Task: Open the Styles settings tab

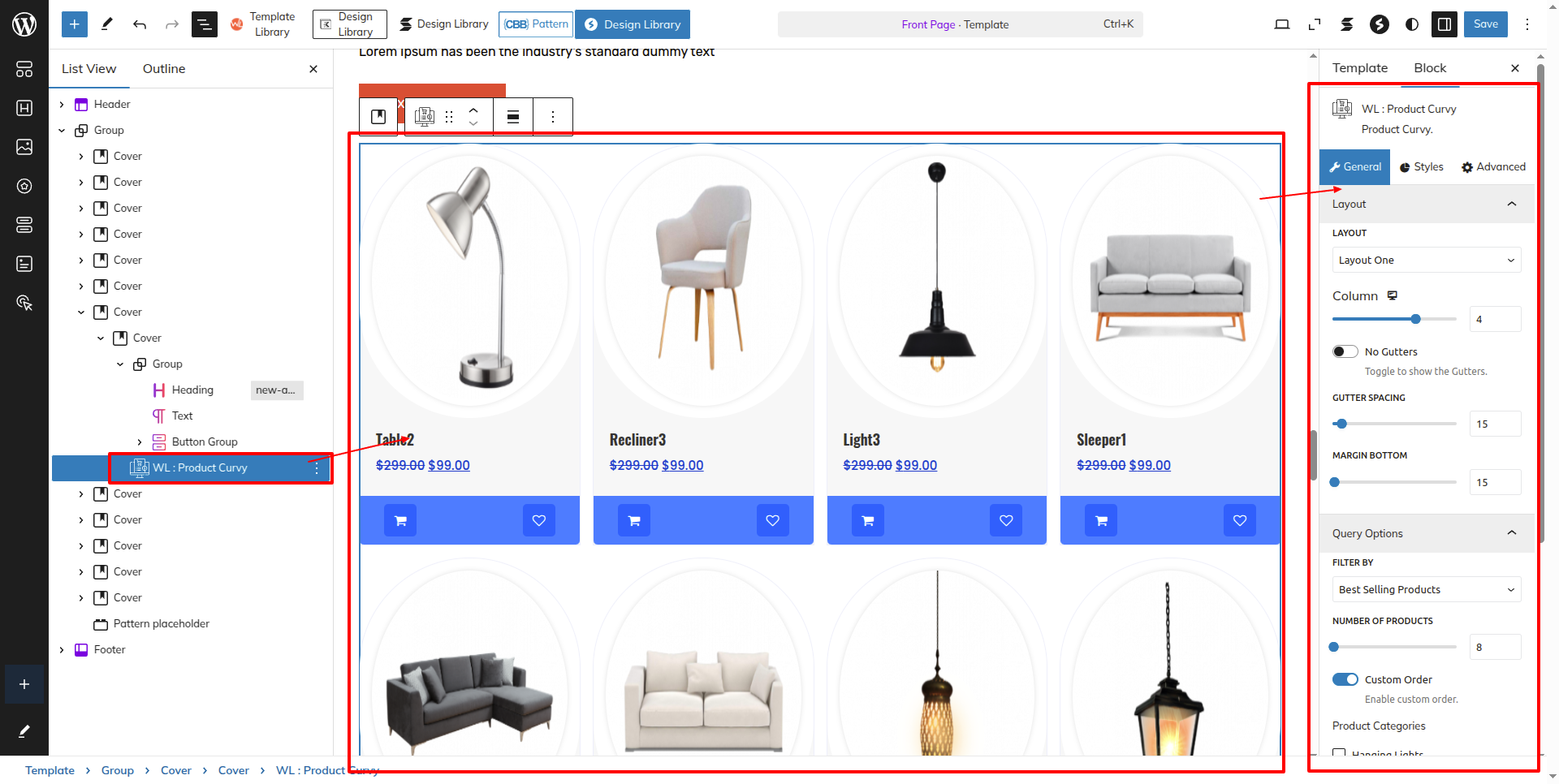Action: [x=1421, y=167]
